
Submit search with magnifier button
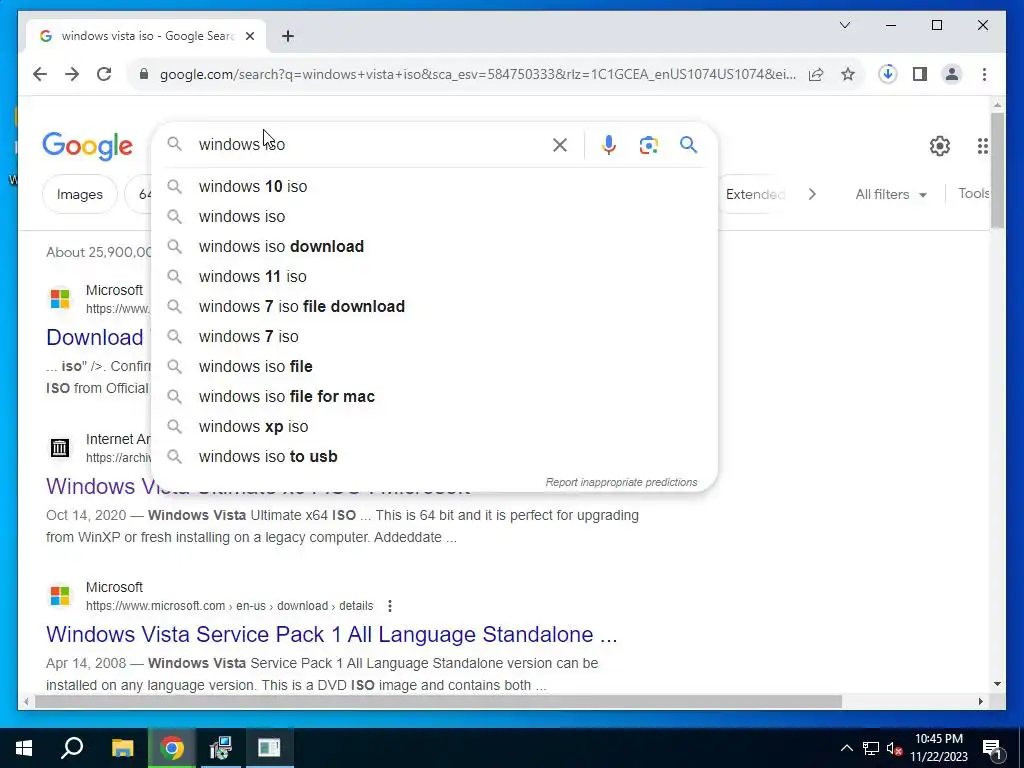pyautogui.click(x=688, y=144)
